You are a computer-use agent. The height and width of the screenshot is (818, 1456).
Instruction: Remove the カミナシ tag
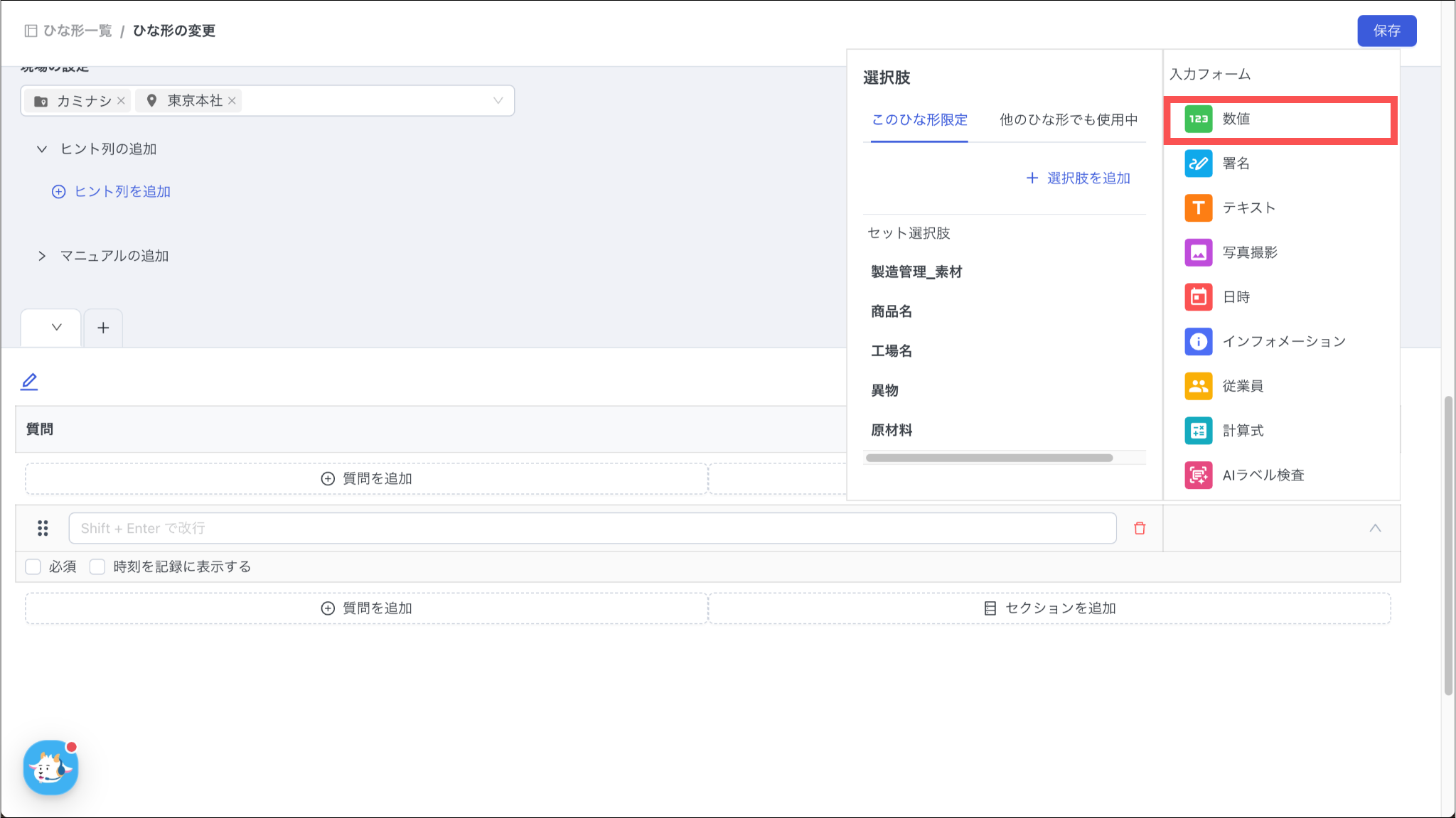click(122, 101)
